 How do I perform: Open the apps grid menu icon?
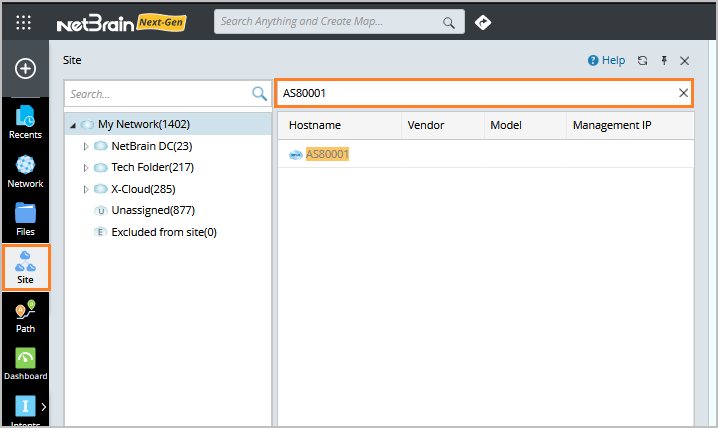(x=25, y=22)
